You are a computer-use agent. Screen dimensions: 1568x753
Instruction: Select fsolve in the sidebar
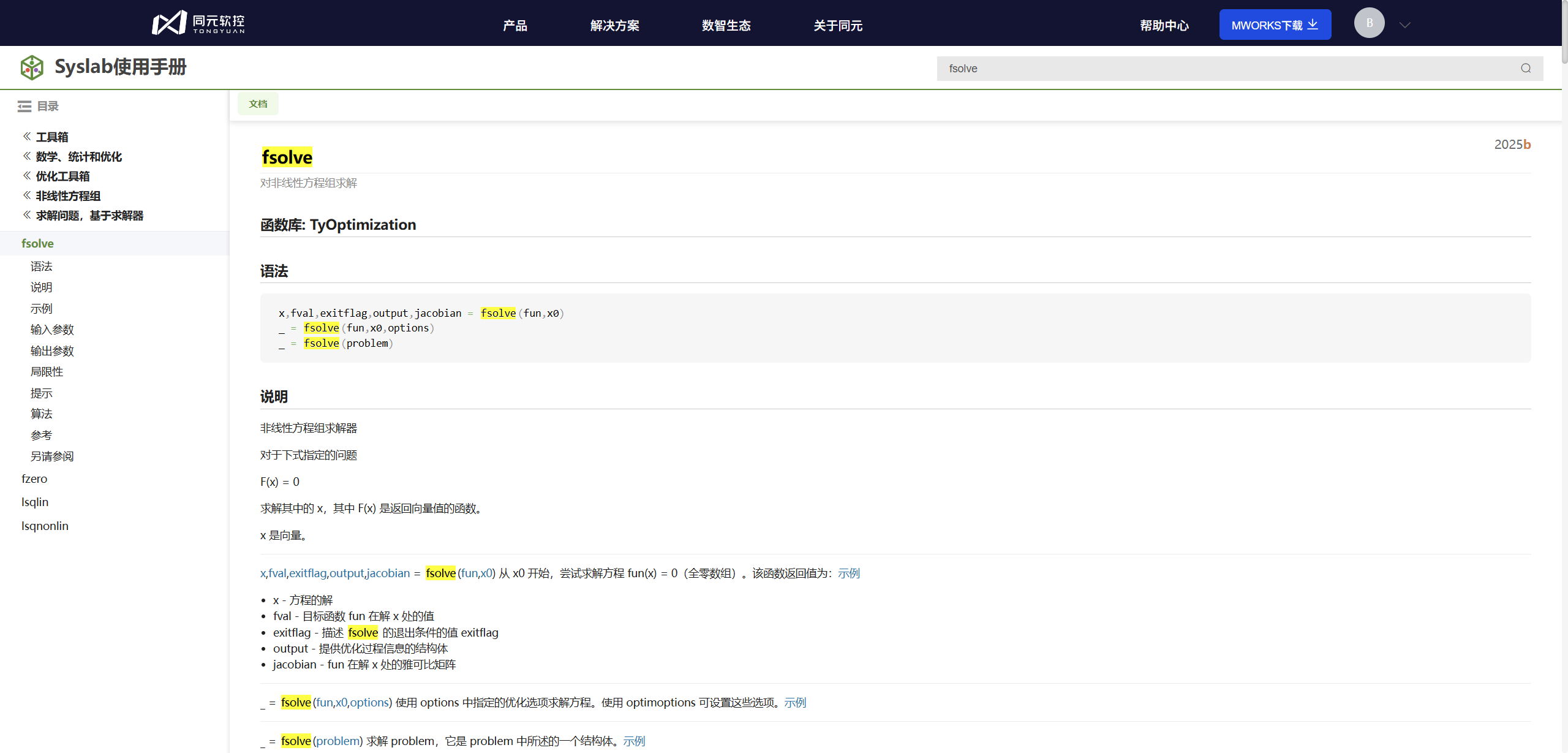point(115,243)
